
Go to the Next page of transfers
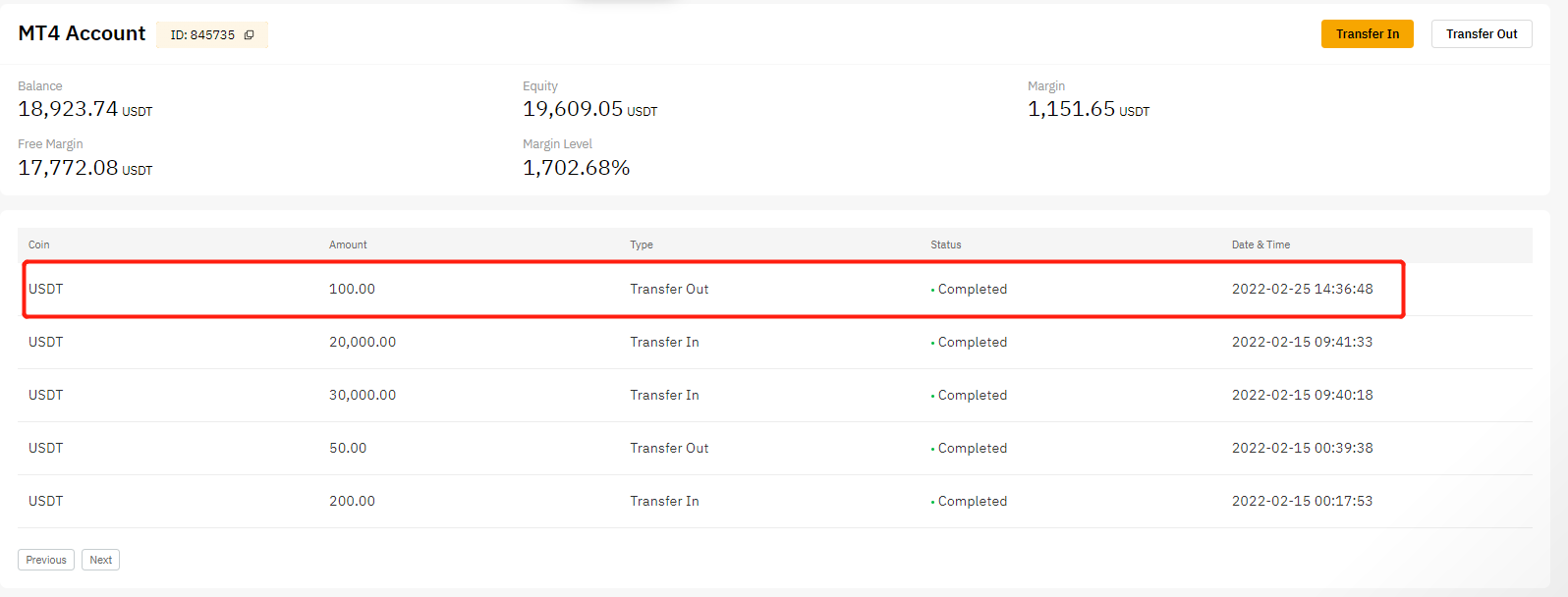(100, 560)
